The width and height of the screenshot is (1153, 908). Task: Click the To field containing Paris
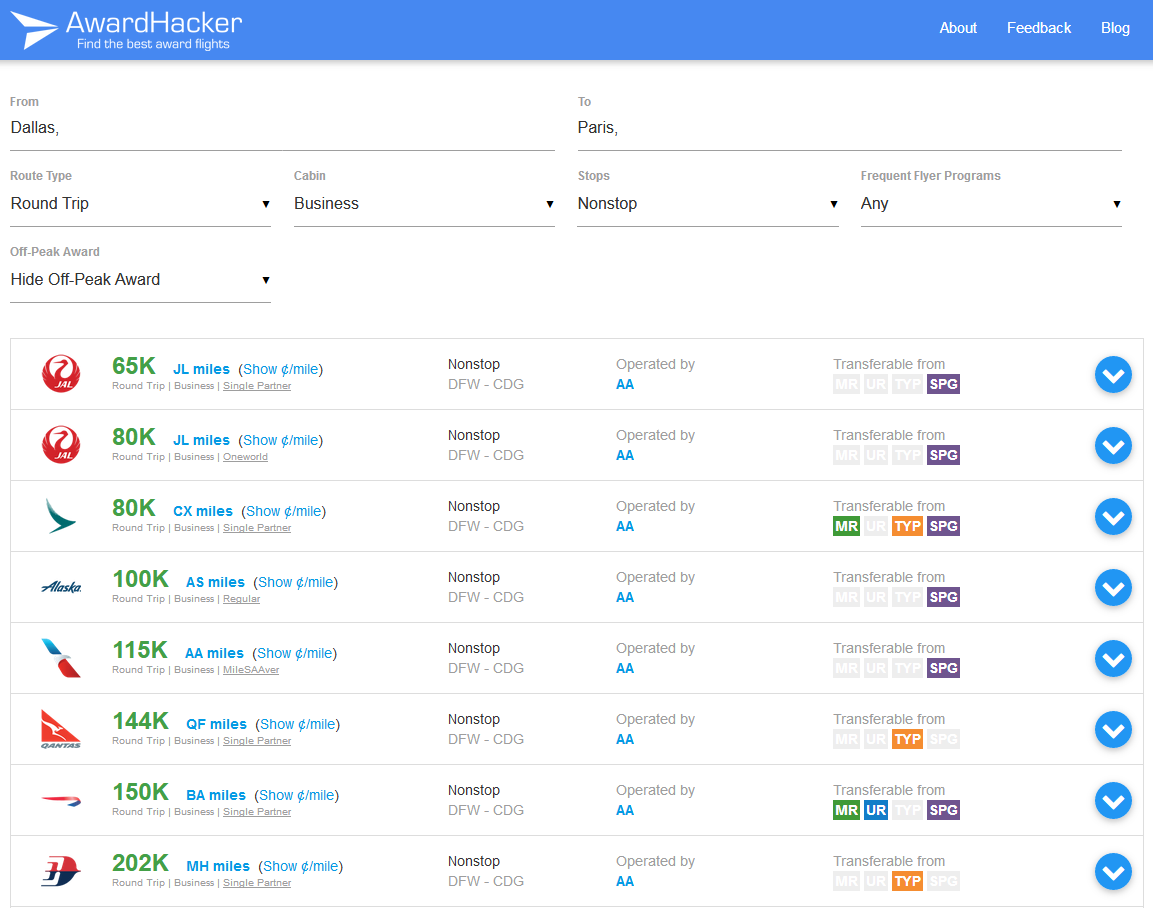tap(849, 128)
